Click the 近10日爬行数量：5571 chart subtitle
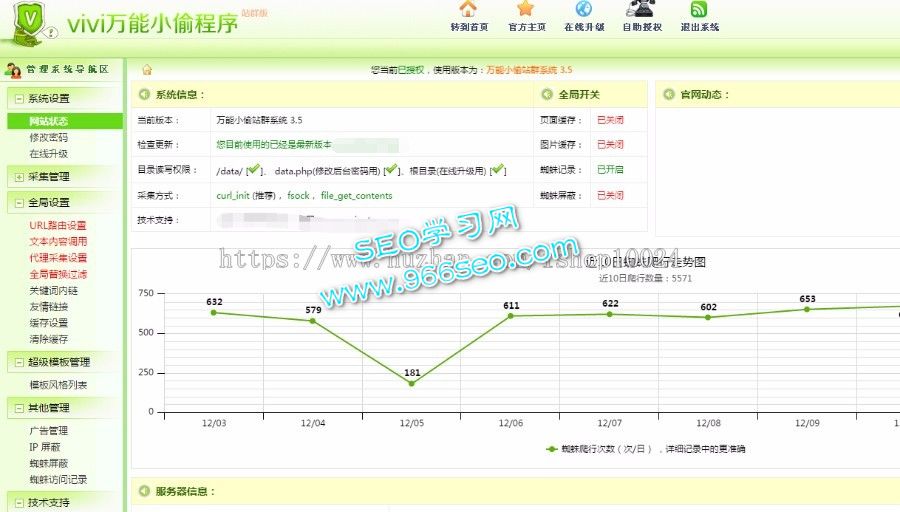The height and width of the screenshot is (512, 900). click(x=646, y=278)
